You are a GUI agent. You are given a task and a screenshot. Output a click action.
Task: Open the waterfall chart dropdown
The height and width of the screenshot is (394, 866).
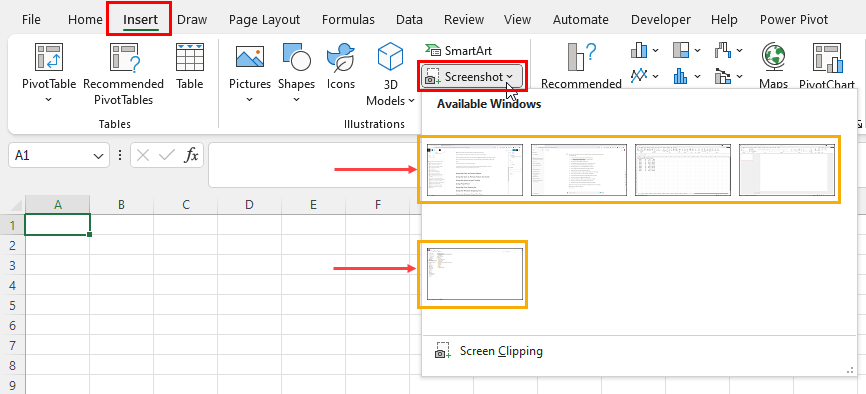point(739,50)
